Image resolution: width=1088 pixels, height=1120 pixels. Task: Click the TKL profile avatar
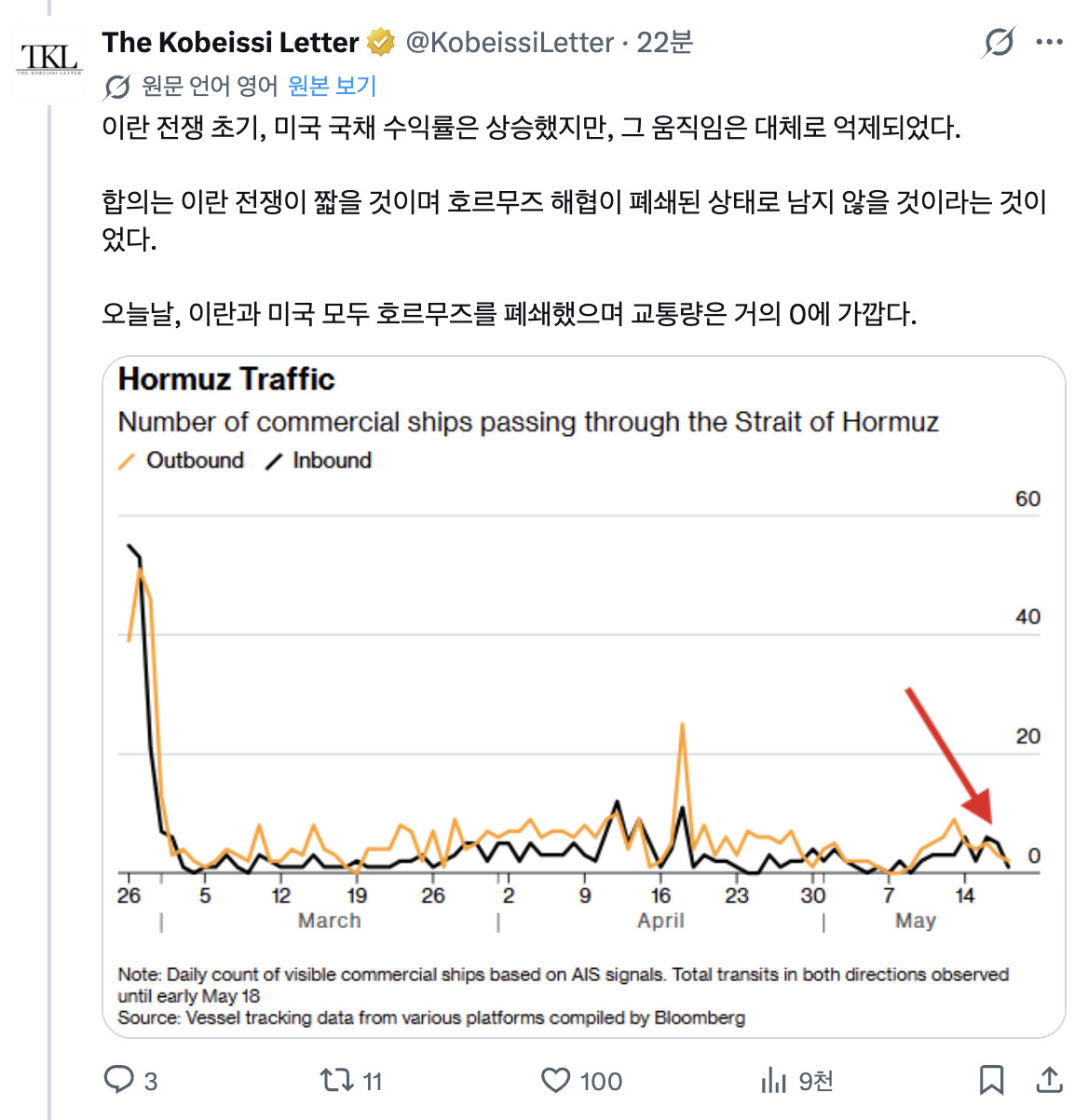50,57
